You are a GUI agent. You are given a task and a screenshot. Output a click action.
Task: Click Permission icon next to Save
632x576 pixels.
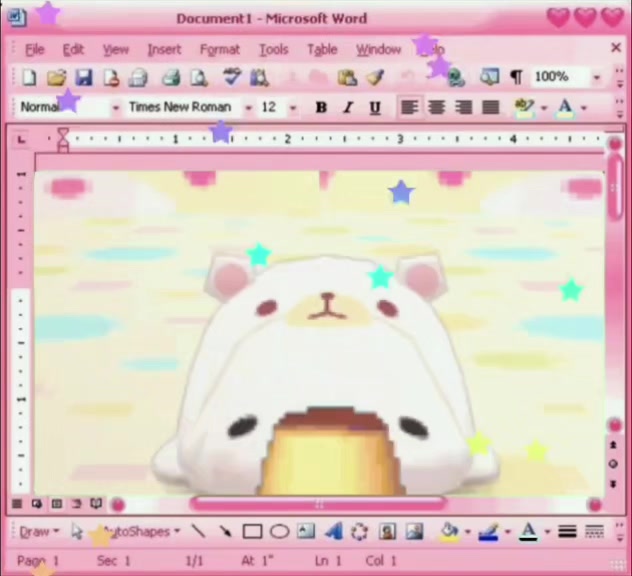[111, 77]
